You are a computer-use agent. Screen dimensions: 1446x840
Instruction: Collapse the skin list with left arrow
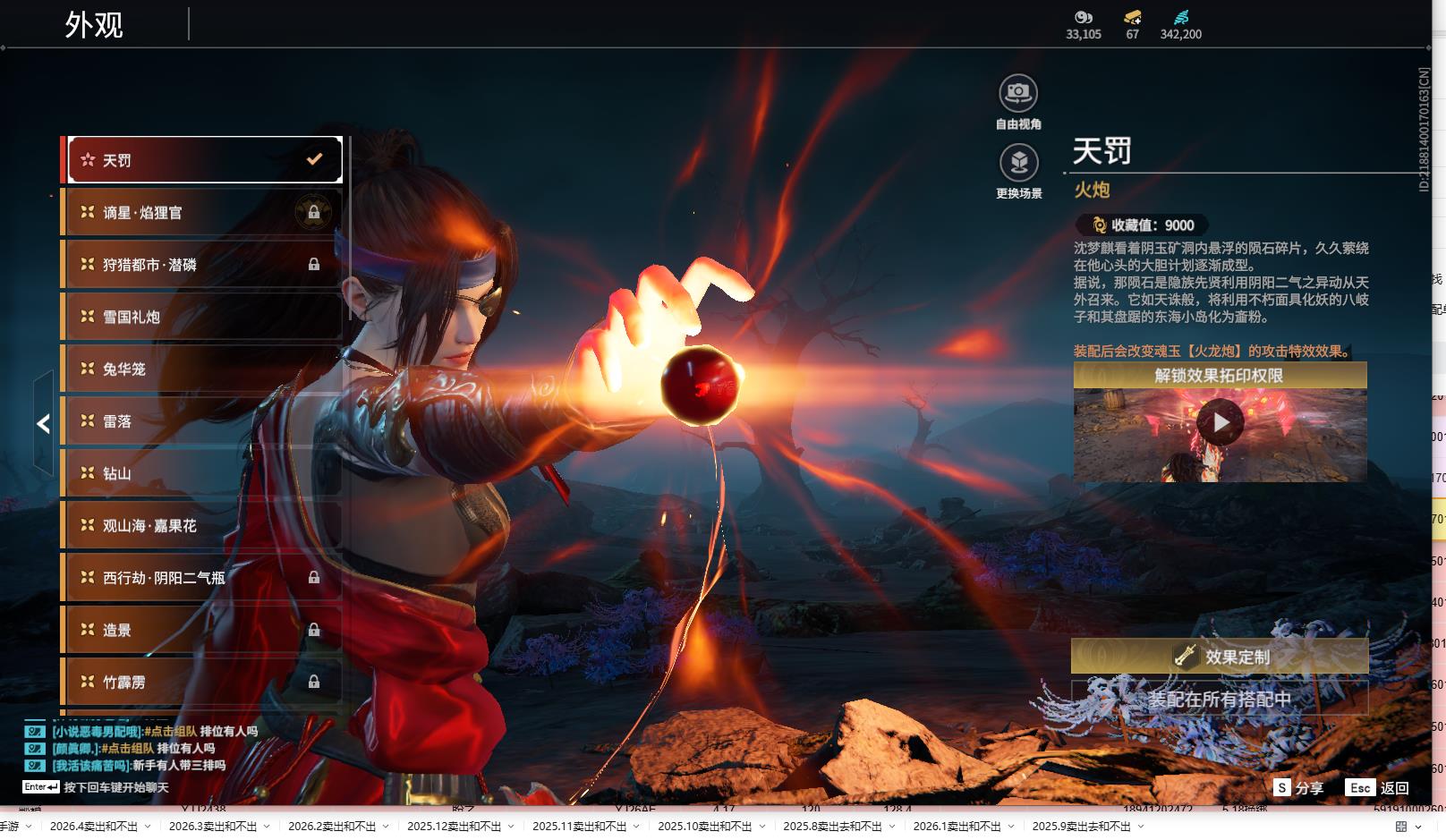[x=43, y=423]
